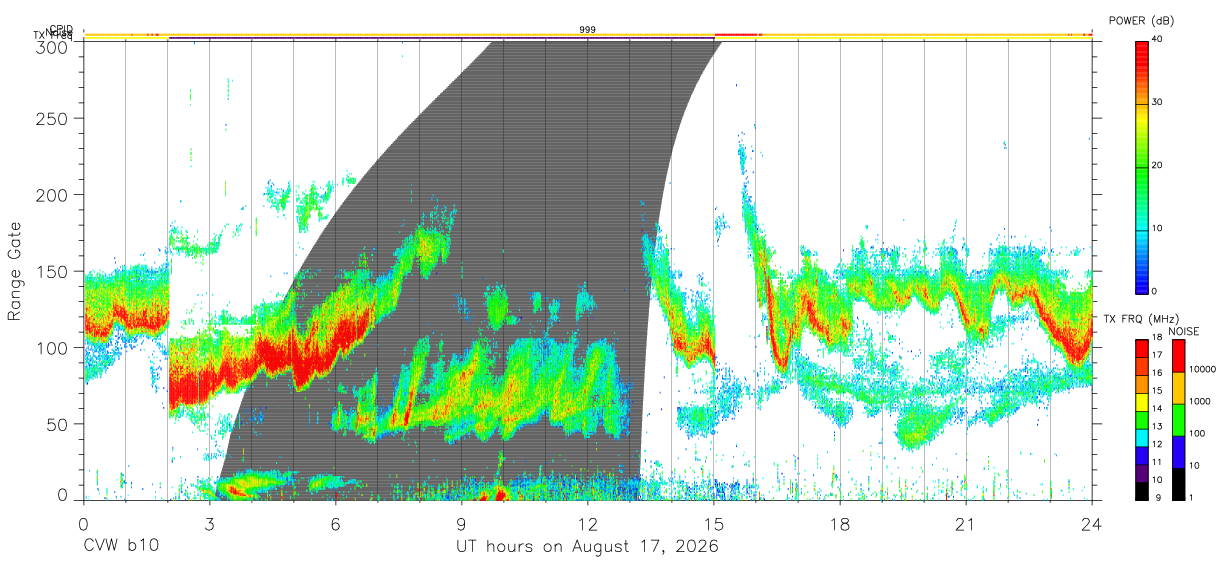This screenshot has width=1228, height=567.
Task: Click the cyan segment of the TX FRQ color bar
Action: coord(1142,438)
